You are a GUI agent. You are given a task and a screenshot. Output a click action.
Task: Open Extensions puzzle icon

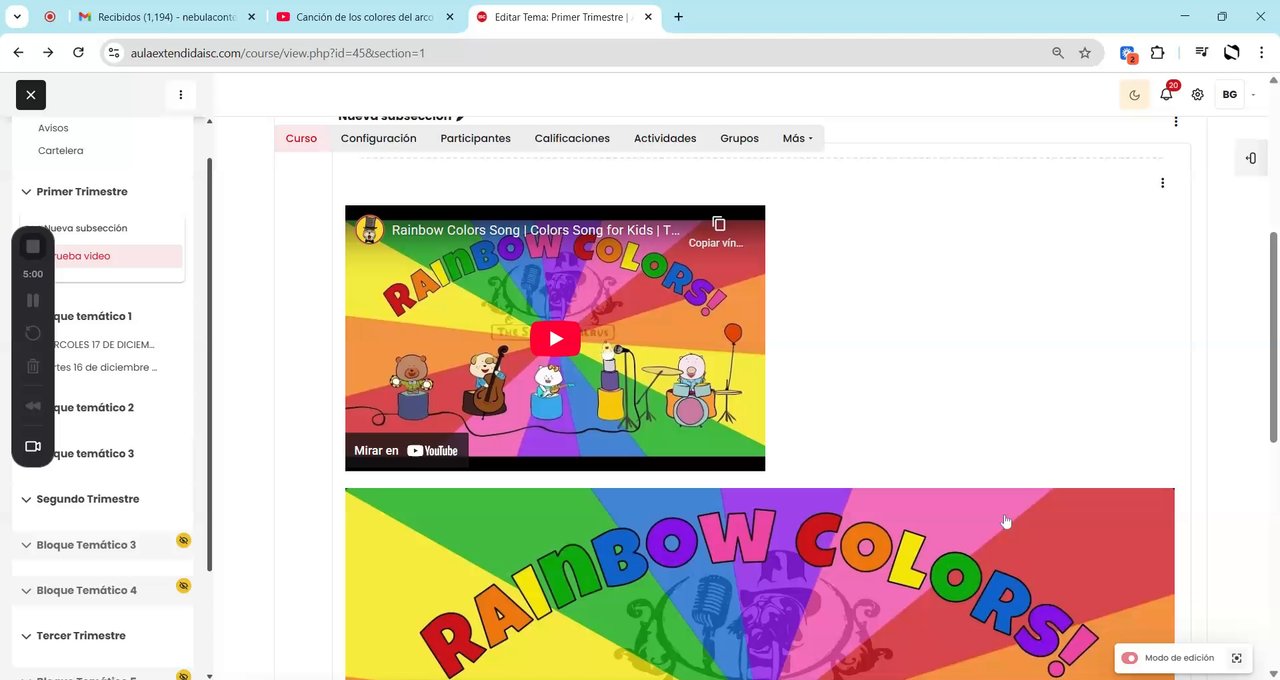[1158, 53]
